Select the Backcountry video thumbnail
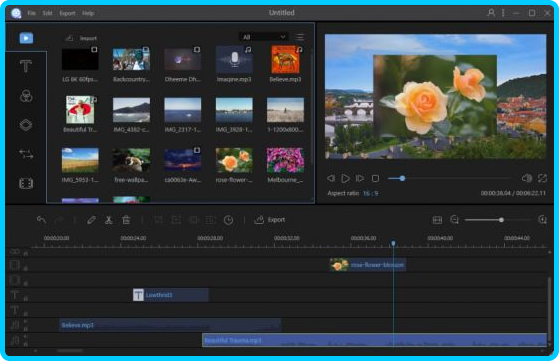This screenshot has width=559, height=361. click(x=131, y=60)
